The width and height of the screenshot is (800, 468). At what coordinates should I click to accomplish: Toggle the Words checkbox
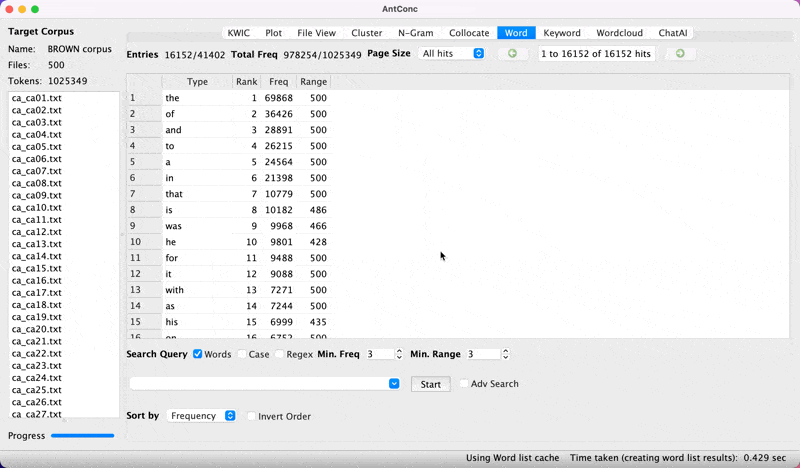[x=198, y=354]
